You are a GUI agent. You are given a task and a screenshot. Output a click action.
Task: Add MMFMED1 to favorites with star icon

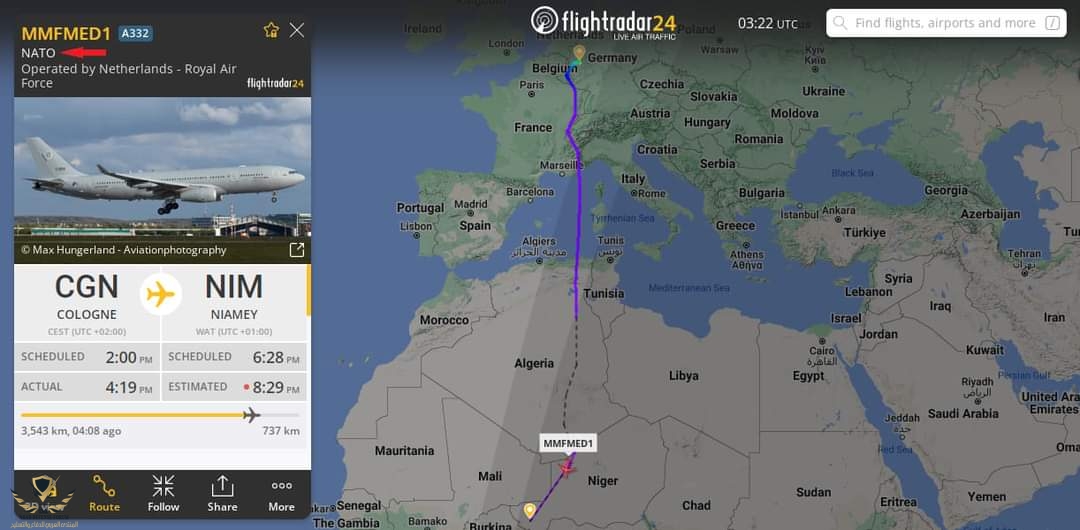pos(271,30)
